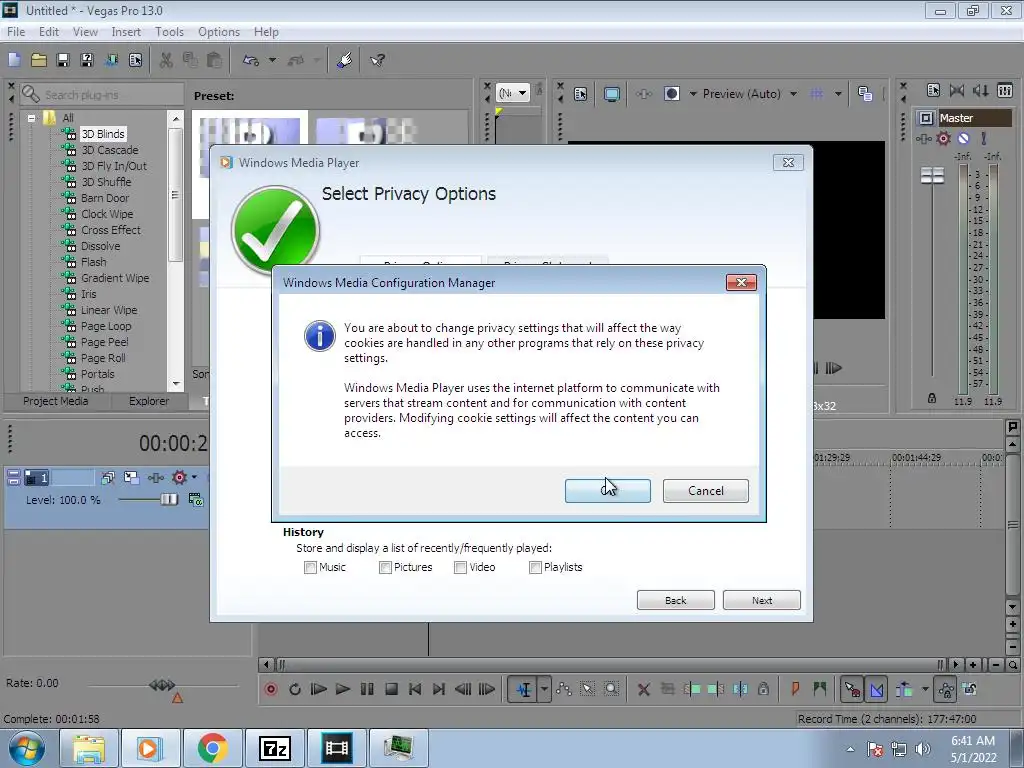1024x768 pixels.
Task: Open the File menu
Action: [16, 31]
